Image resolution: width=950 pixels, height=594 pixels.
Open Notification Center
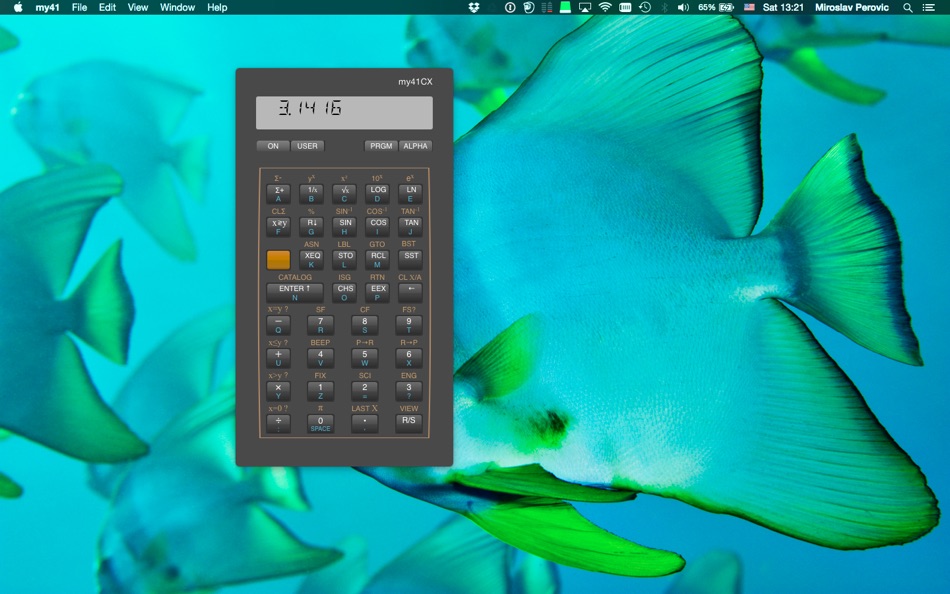pos(928,7)
